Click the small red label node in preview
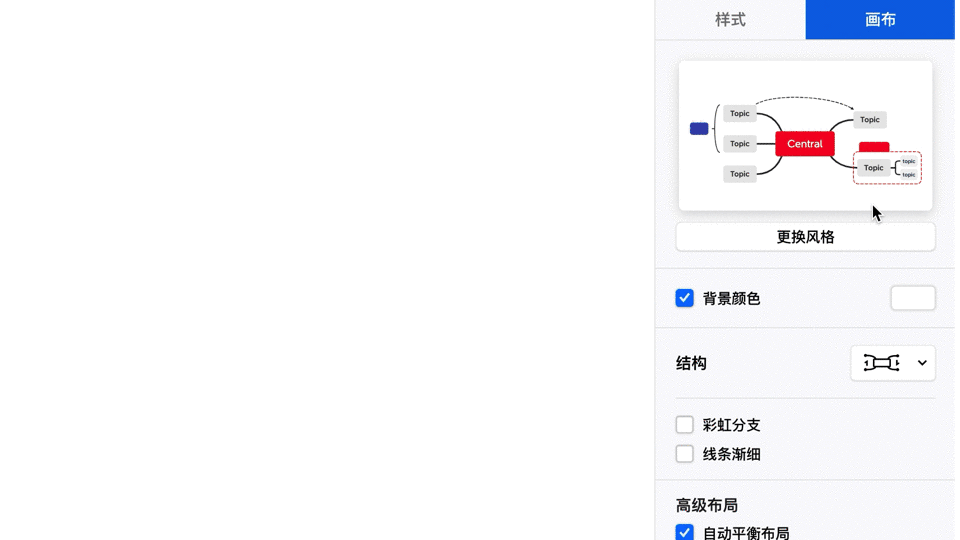 click(x=874, y=146)
